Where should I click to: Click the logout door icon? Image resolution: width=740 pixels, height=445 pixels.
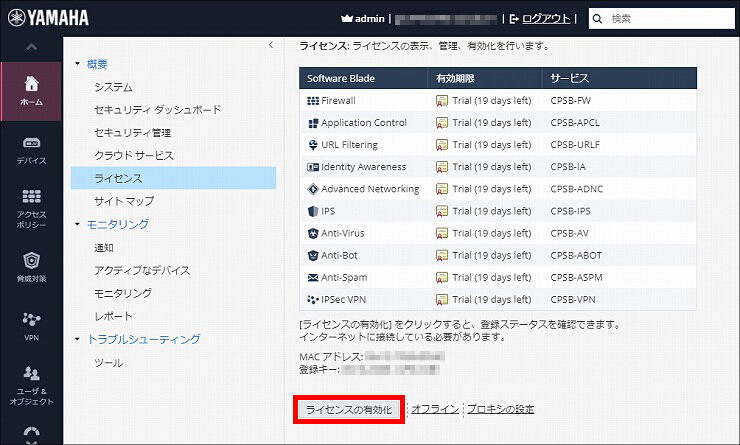514,19
